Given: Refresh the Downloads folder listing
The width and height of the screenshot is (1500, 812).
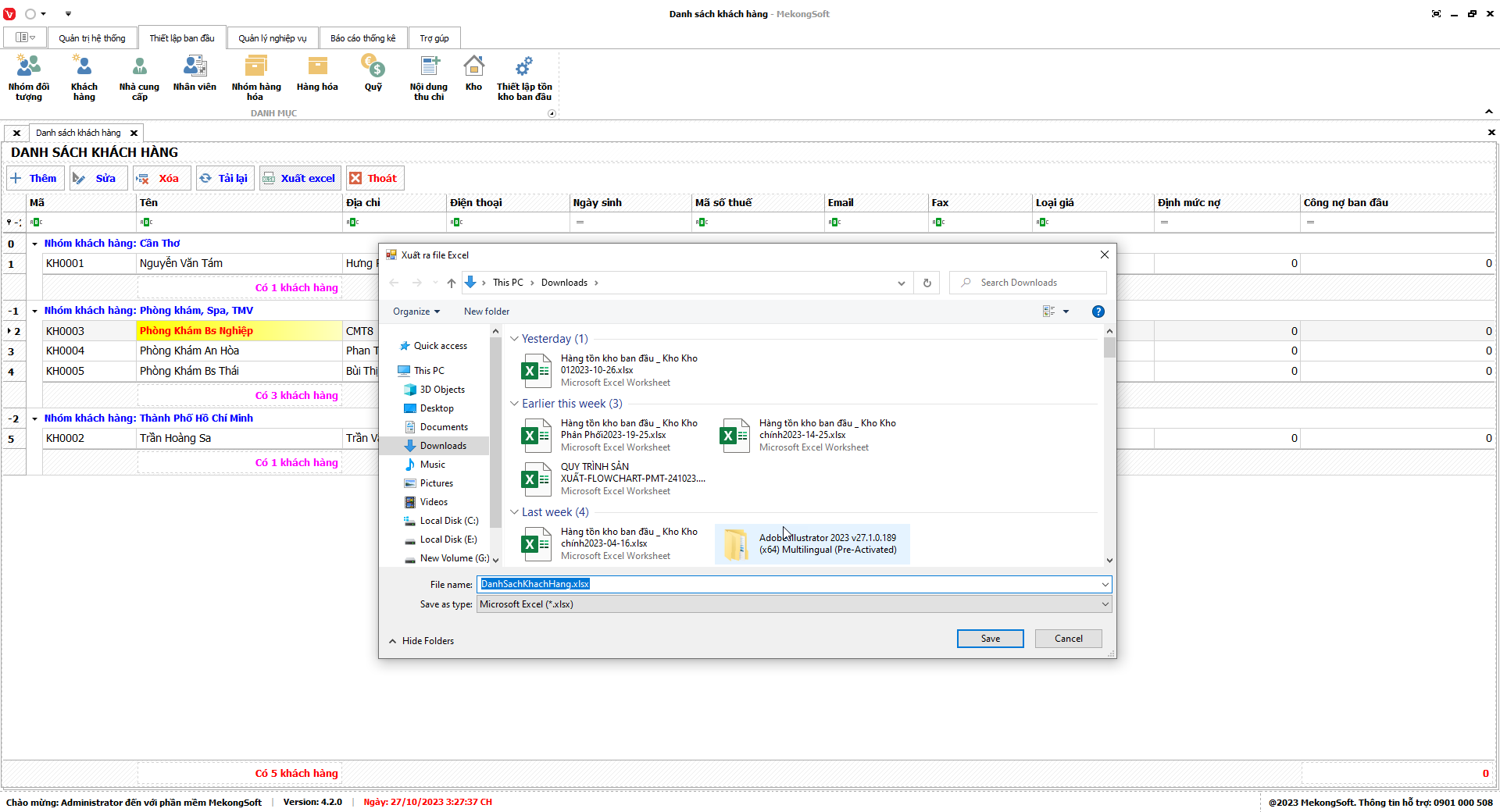Looking at the screenshot, I should click(x=927, y=283).
